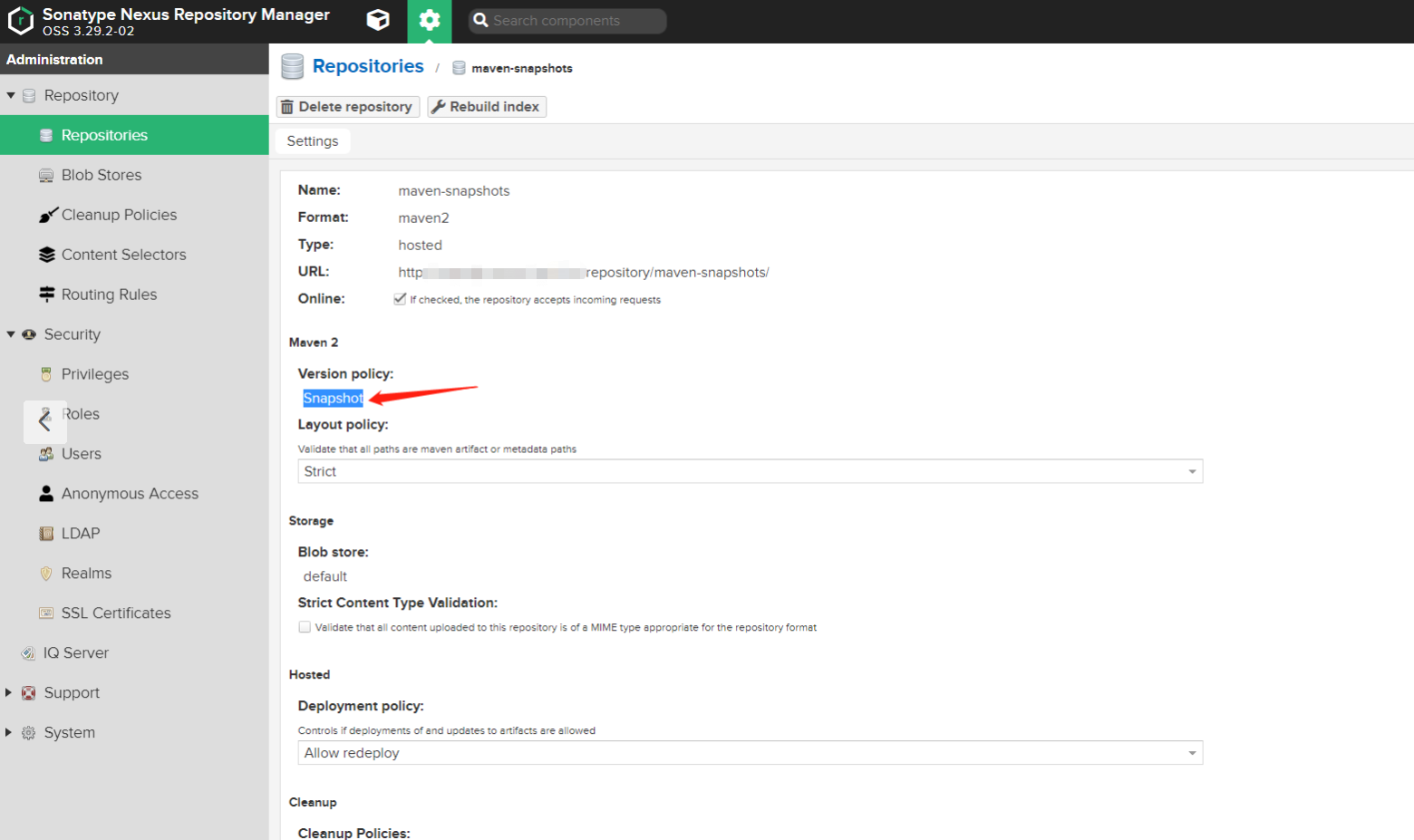
Task: Select LDAP configuration in sidebar
Action: (x=80, y=533)
